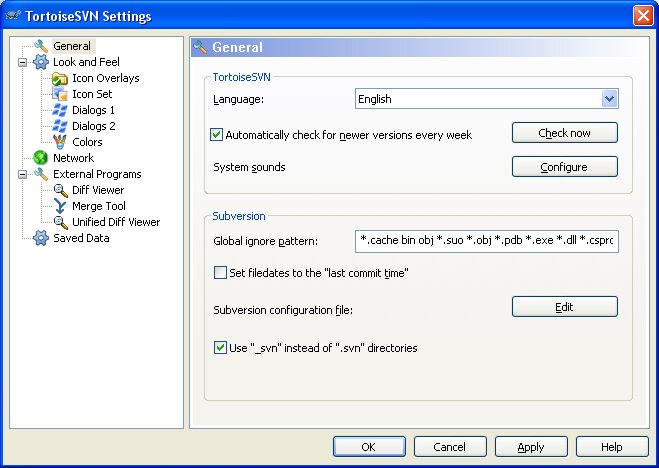Click the Colors palette icon
This screenshot has height=468, width=659.
pos(60,142)
